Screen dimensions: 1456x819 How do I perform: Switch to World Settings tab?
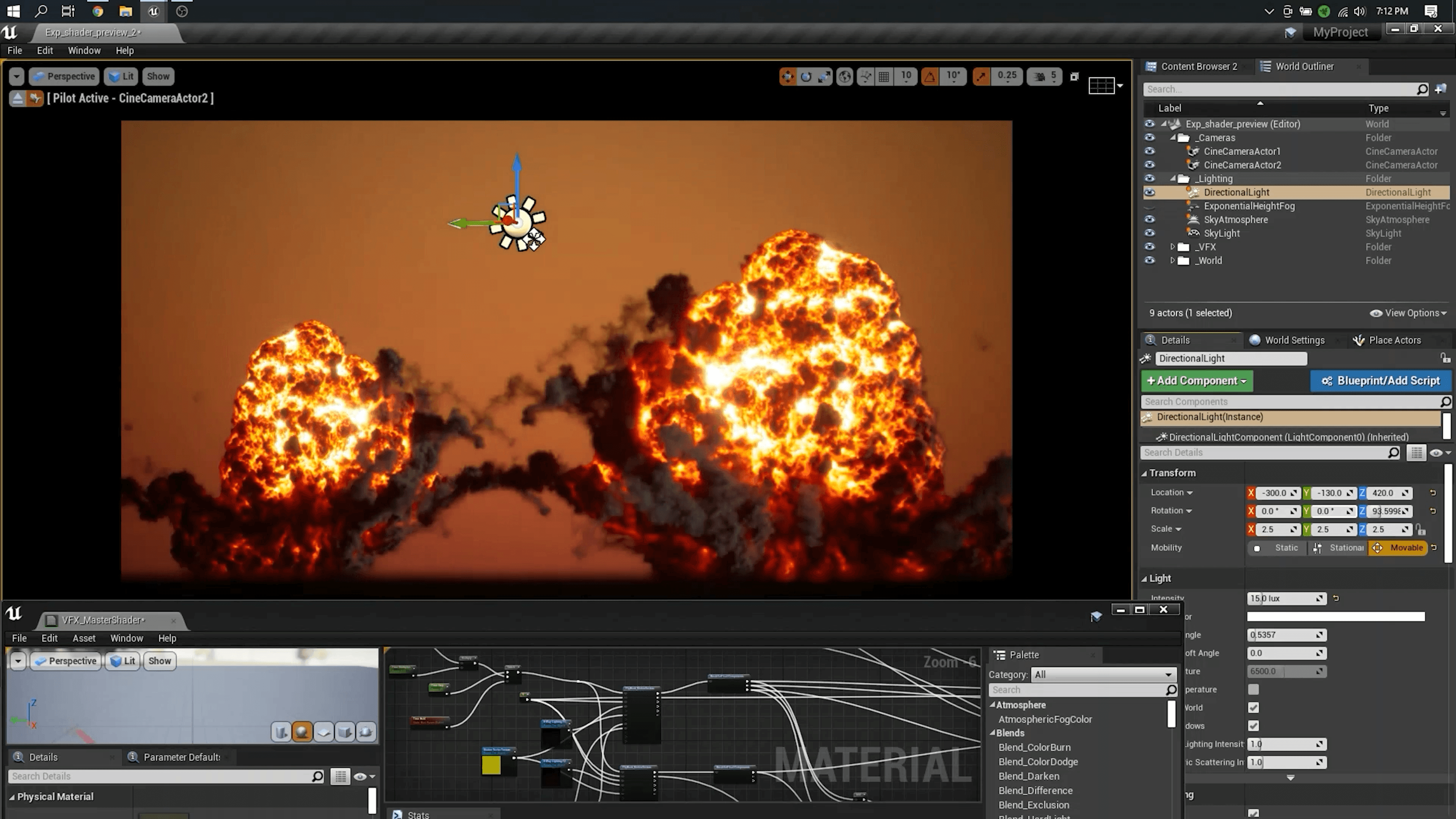1294,340
